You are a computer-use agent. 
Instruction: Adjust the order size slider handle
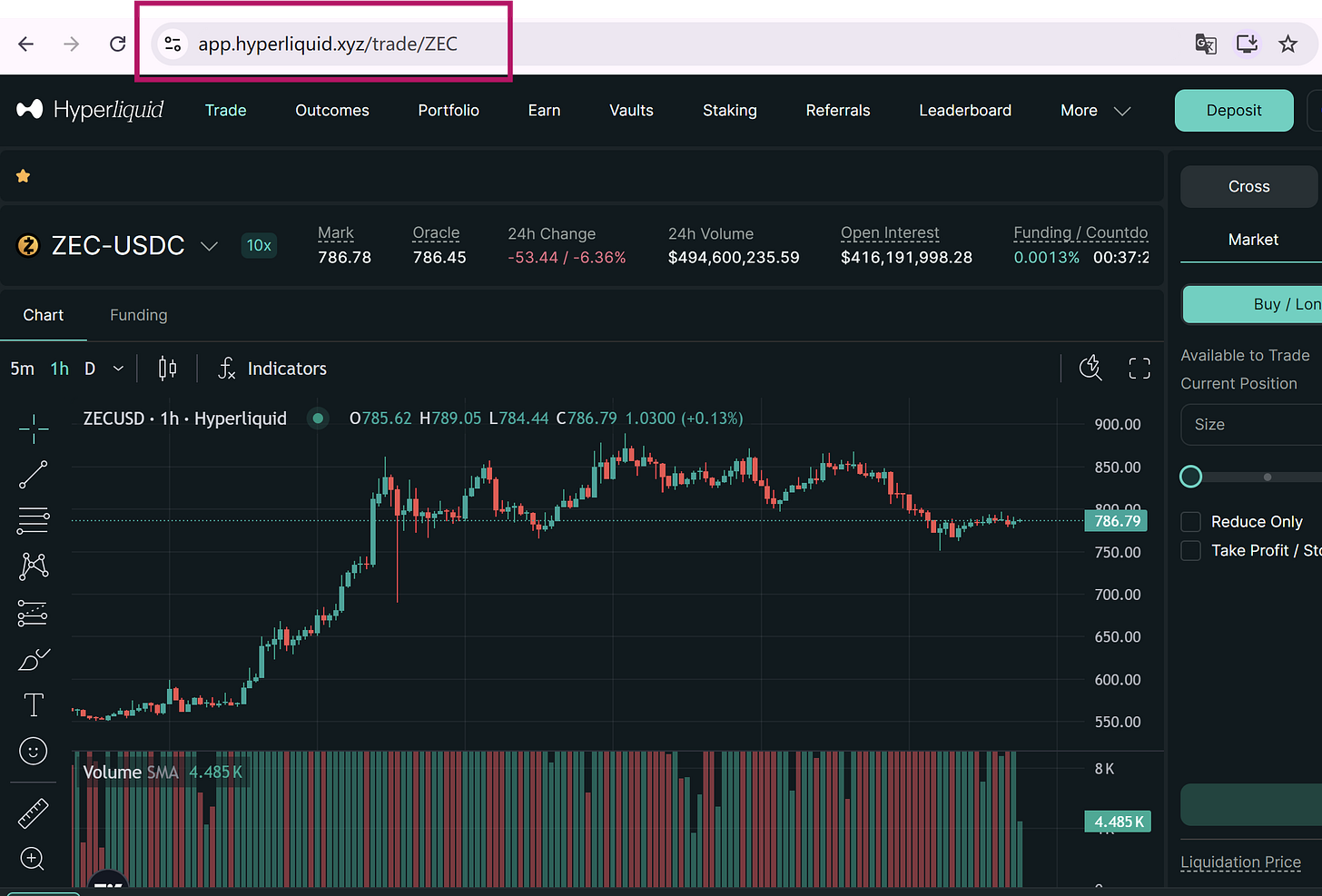[1190, 477]
